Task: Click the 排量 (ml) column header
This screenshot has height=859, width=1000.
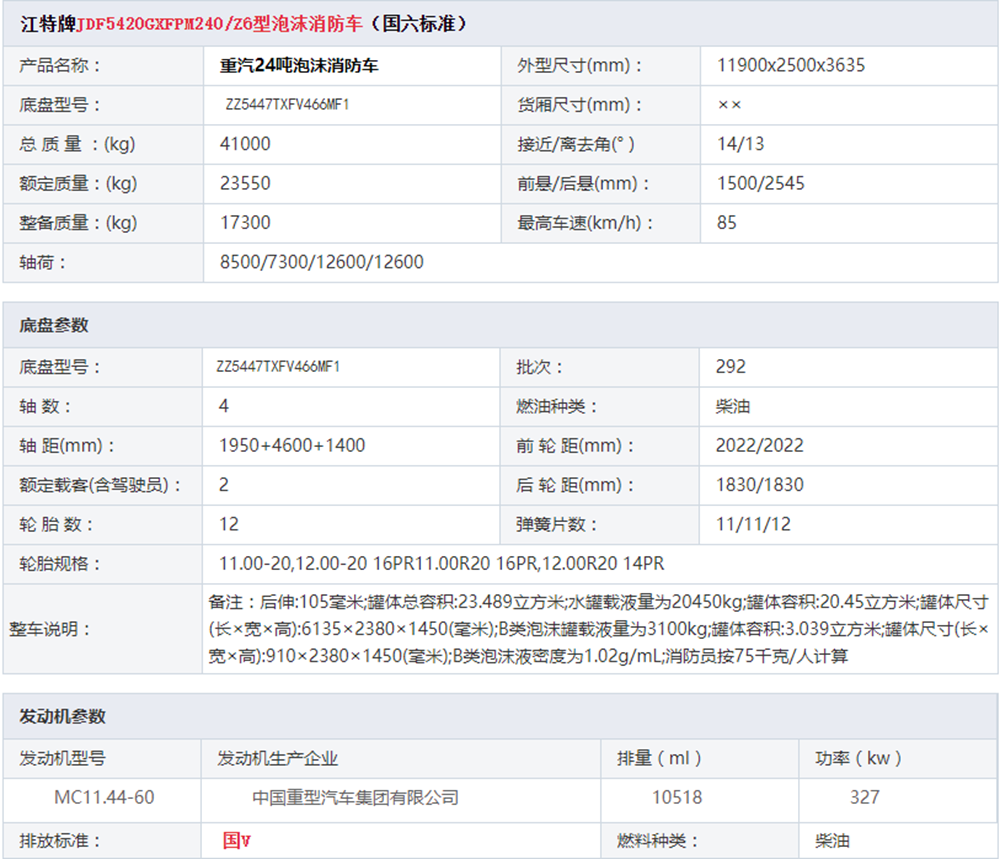Action: [659, 758]
